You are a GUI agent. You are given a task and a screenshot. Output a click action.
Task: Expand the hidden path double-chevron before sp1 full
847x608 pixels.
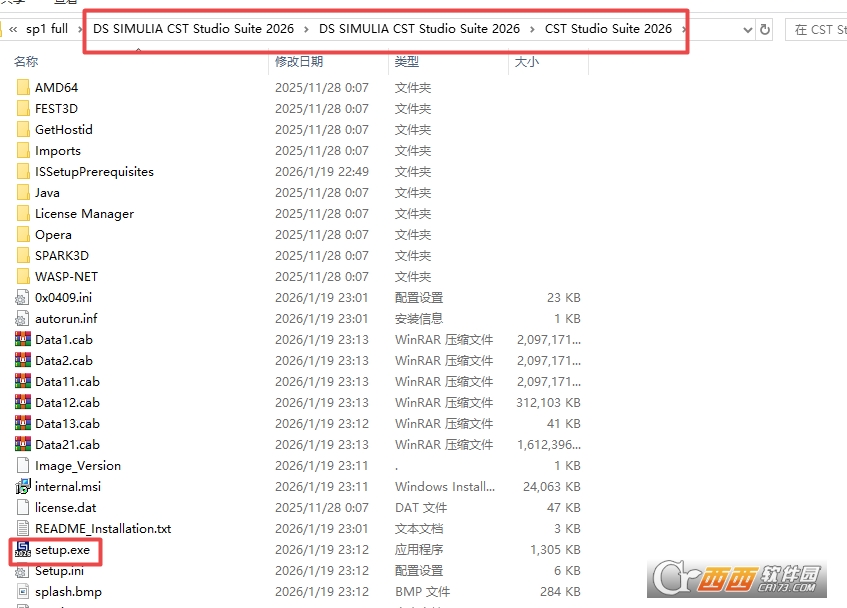(13, 29)
